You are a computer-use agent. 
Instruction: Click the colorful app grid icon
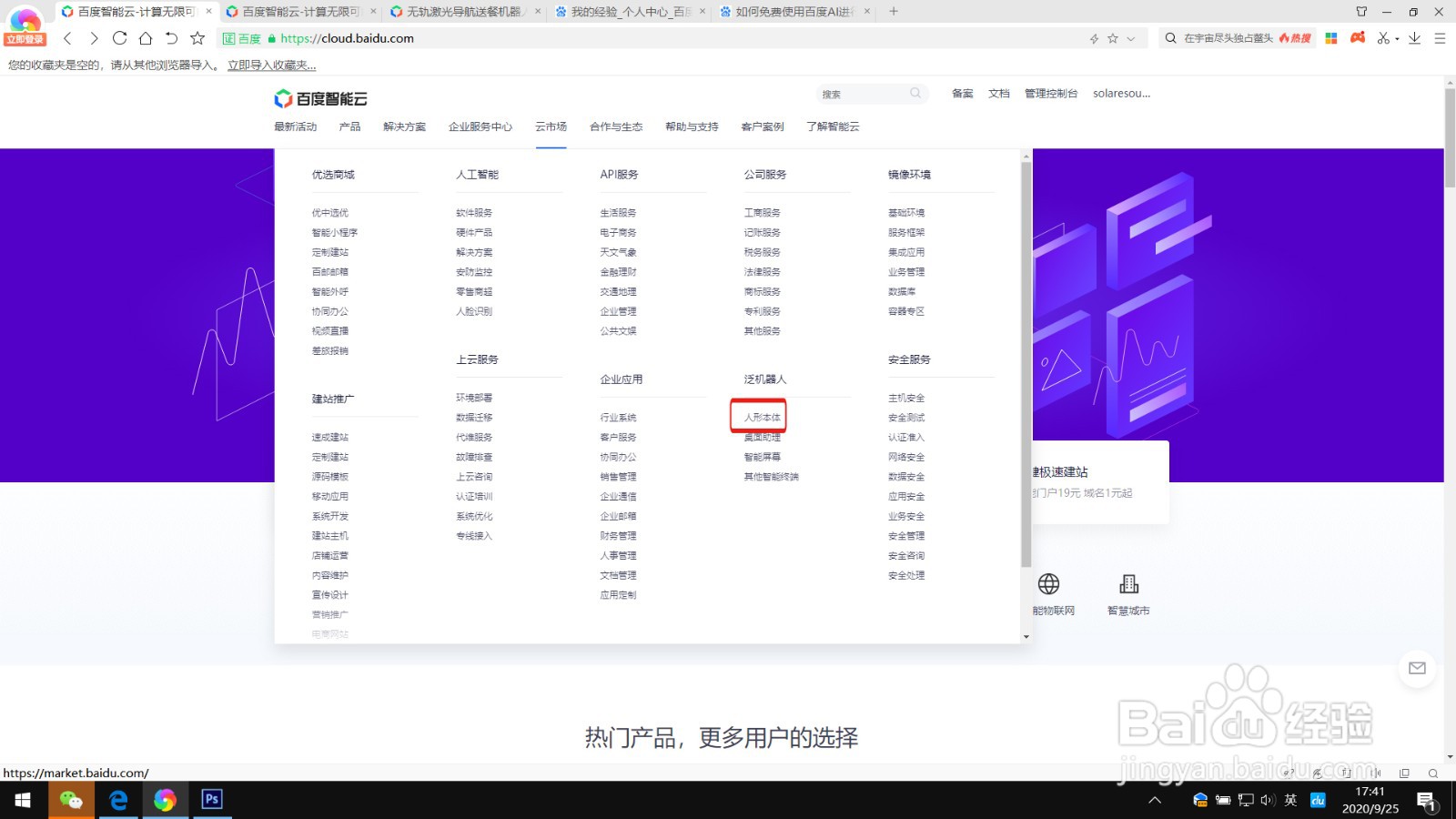1331,38
